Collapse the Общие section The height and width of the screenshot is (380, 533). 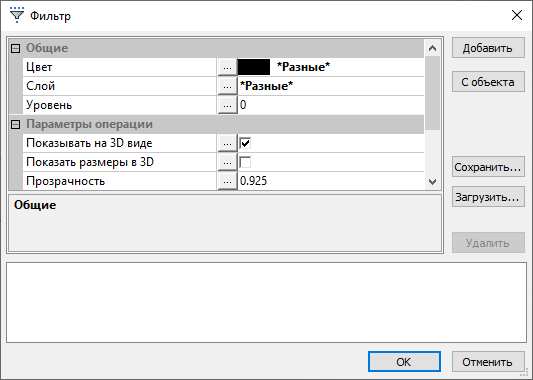tap(15, 48)
